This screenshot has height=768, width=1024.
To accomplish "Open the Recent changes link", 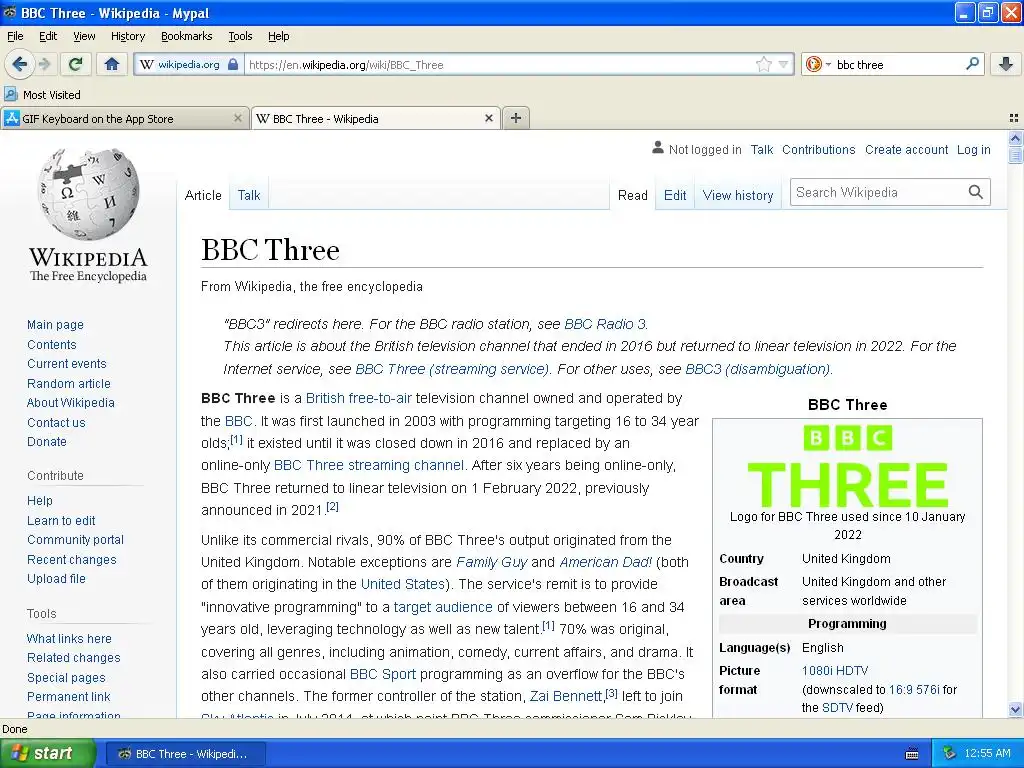I will (72, 560).
